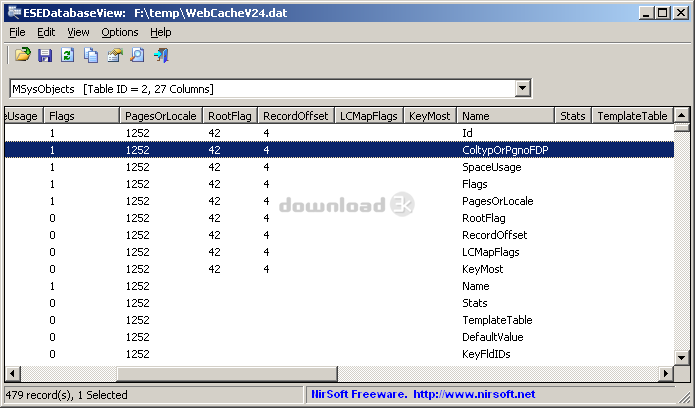
Task: Open the Options menu
Action: pos(120,32)
